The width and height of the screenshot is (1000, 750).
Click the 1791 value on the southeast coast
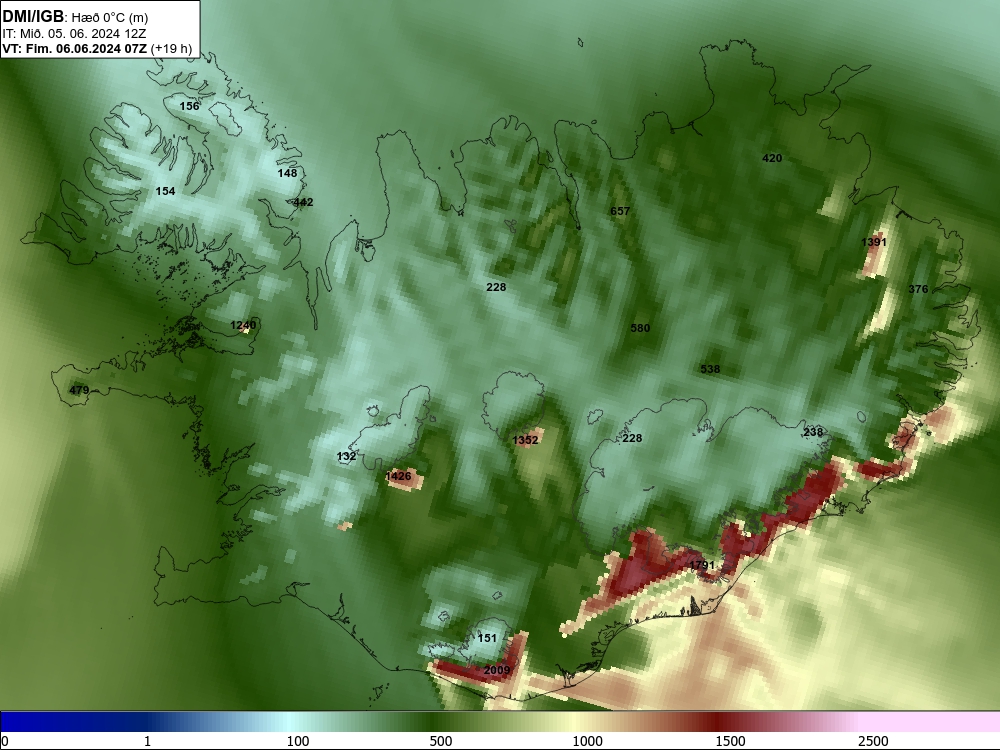702,565
